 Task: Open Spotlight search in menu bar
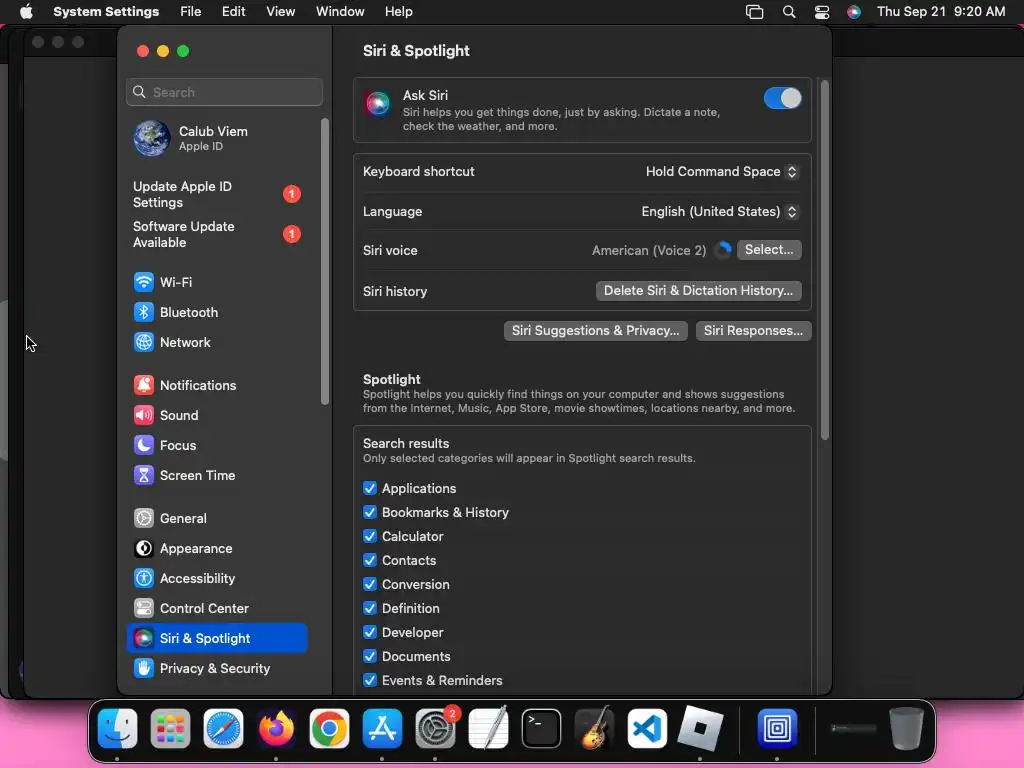[789, 12]
